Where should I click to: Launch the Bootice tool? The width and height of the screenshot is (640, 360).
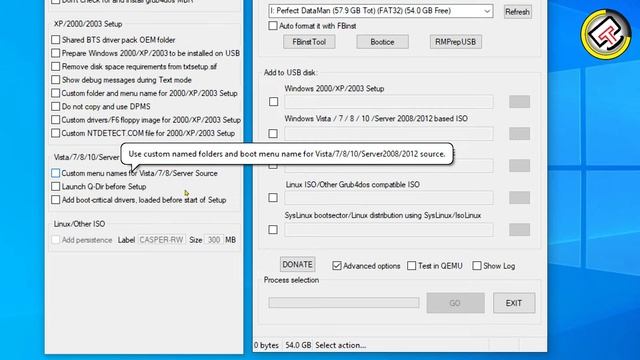(x=382, y=42)
